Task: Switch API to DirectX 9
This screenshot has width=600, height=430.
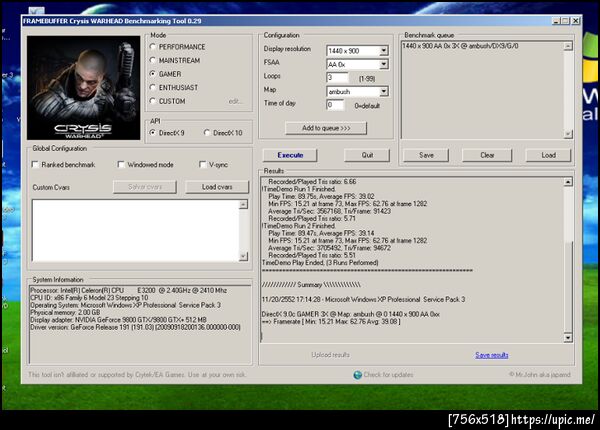Action: coord(153,133)
